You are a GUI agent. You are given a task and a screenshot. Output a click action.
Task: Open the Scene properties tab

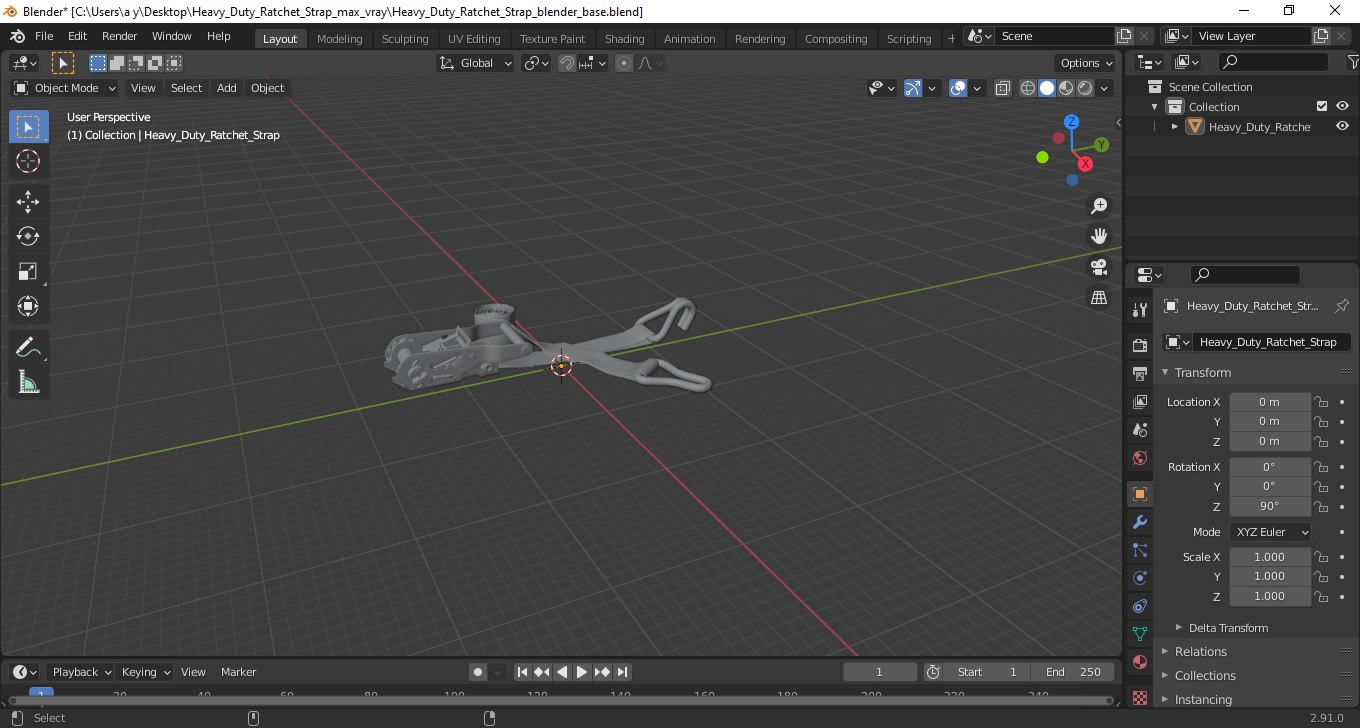(1139, 430)
